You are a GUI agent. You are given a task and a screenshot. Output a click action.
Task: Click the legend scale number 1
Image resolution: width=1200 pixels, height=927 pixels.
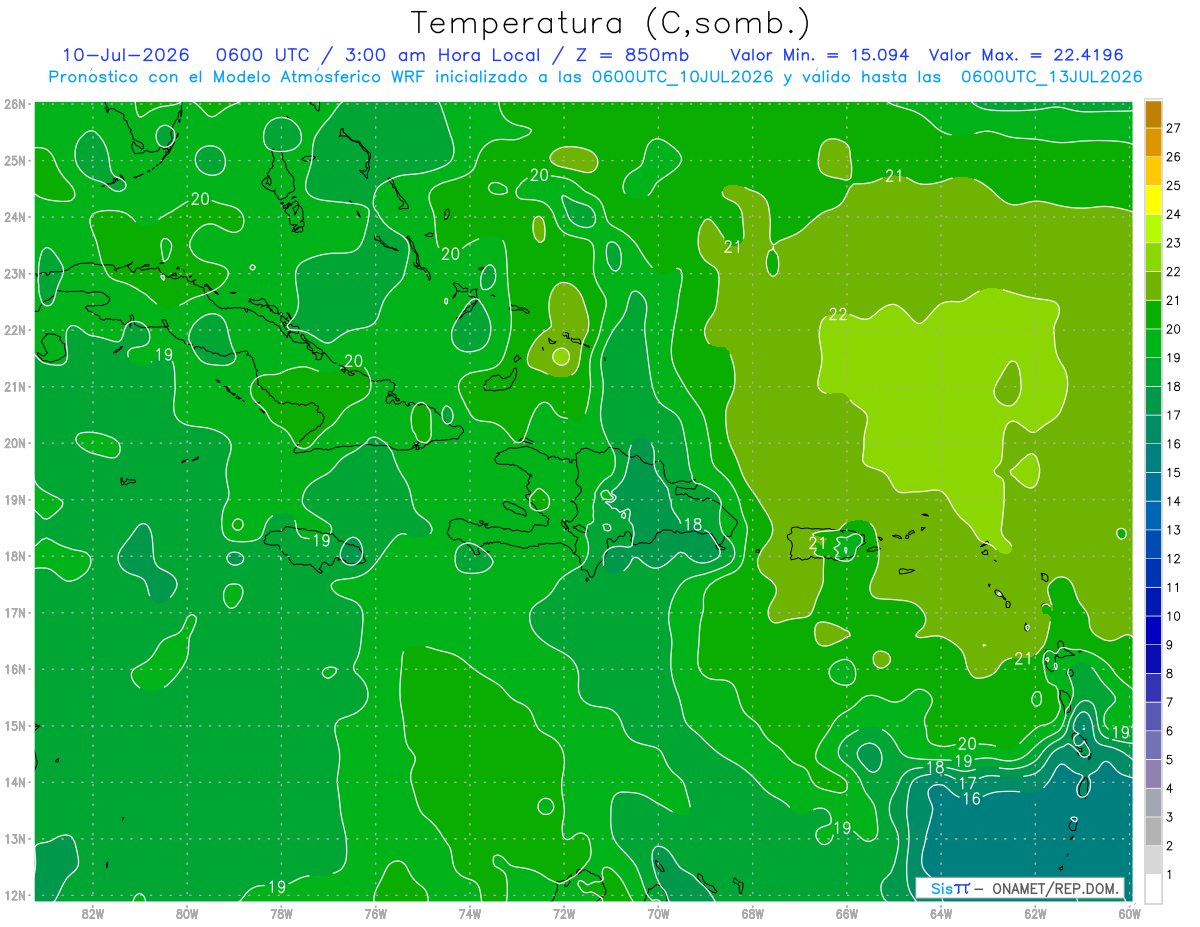click(1170, 875)
